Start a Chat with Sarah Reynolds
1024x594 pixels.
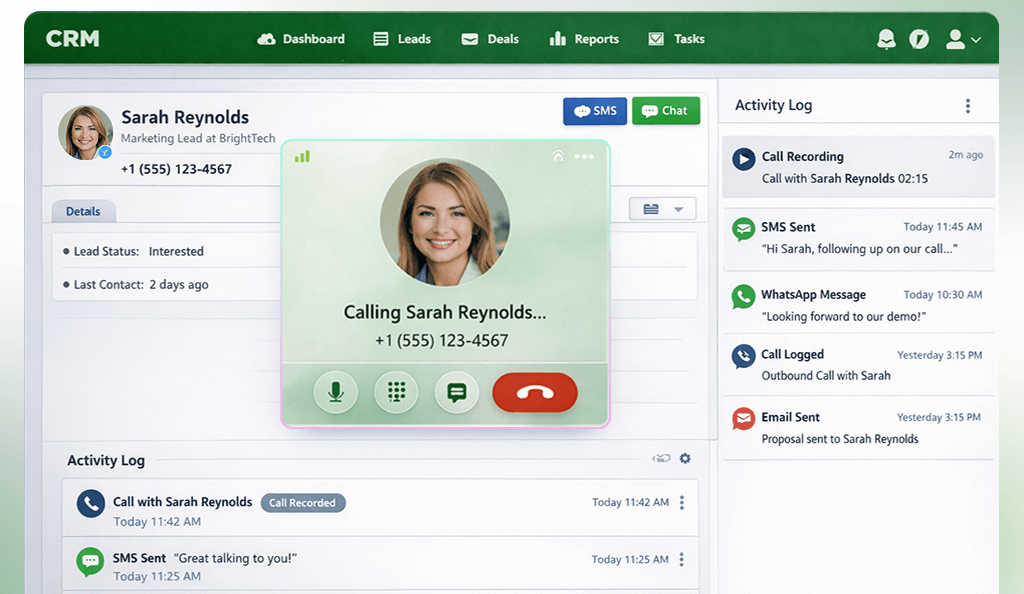(666, 110)
